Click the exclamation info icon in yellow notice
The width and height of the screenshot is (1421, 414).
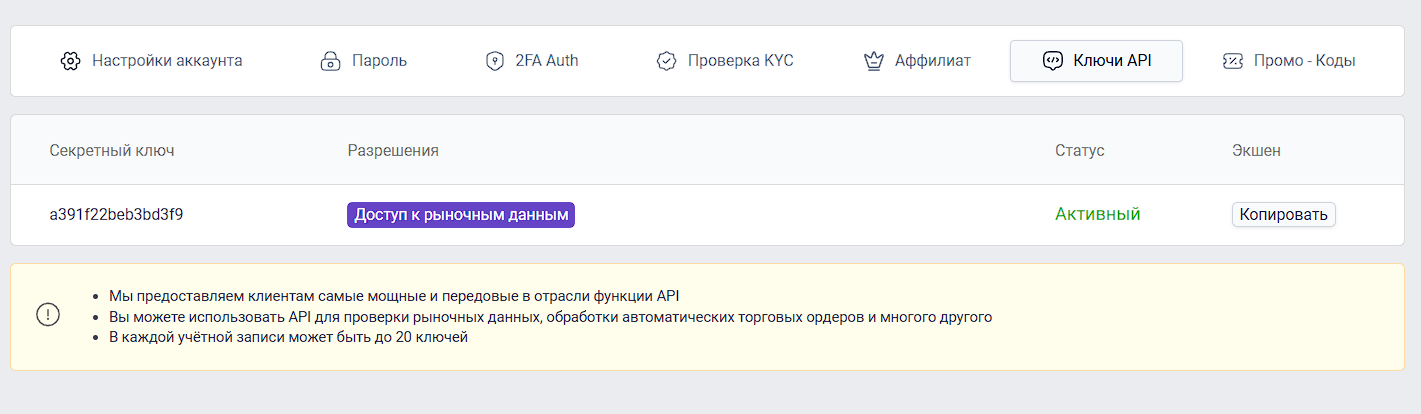pos(48,314)
